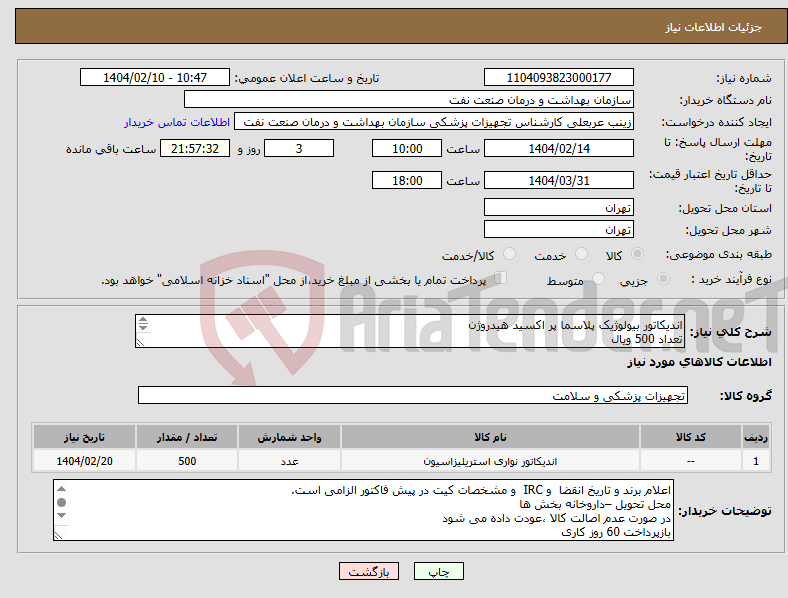Click the جزئیات اطلاعات نیاز header title
This screenshot has height=598, width=788.
pyautogui.click(x=713, y=27)
